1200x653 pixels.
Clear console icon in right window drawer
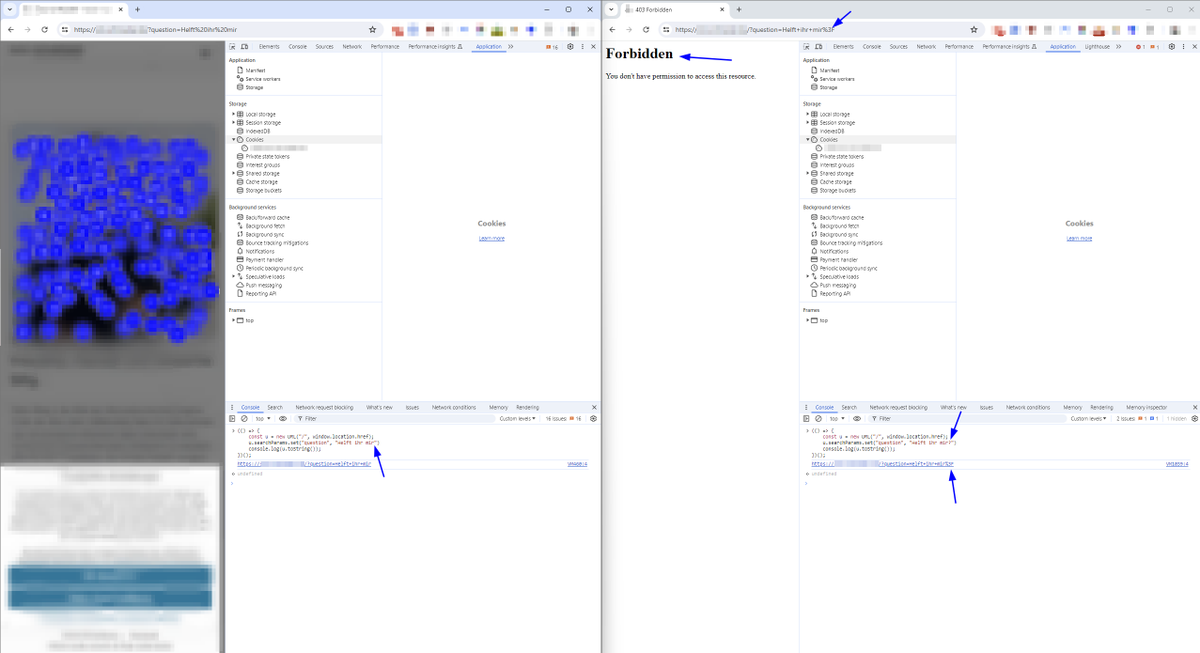click(817, 419)
